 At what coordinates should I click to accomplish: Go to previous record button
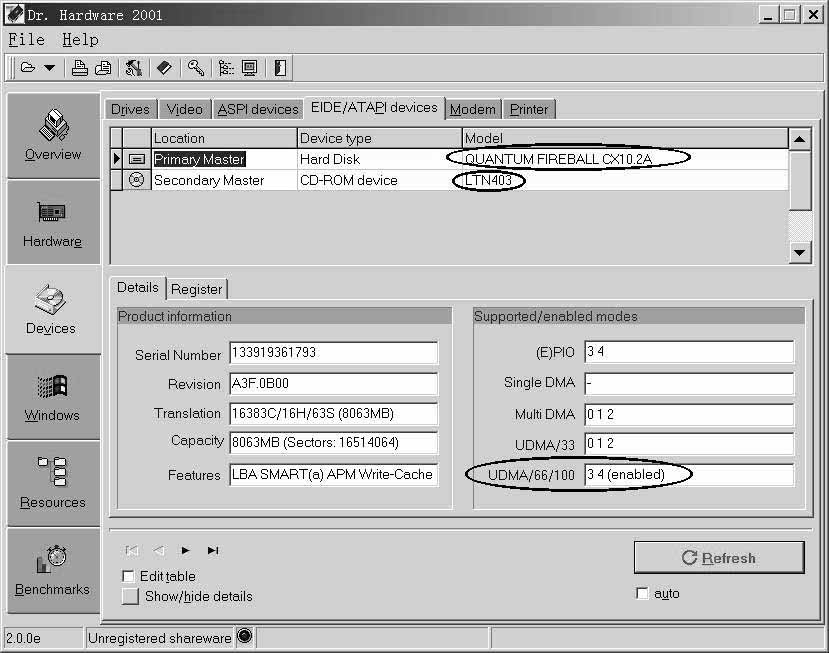click(159, 550)
